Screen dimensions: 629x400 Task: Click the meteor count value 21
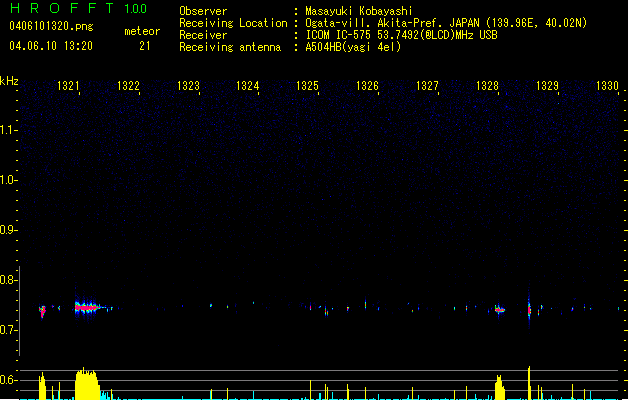click(x=144, y=46)
